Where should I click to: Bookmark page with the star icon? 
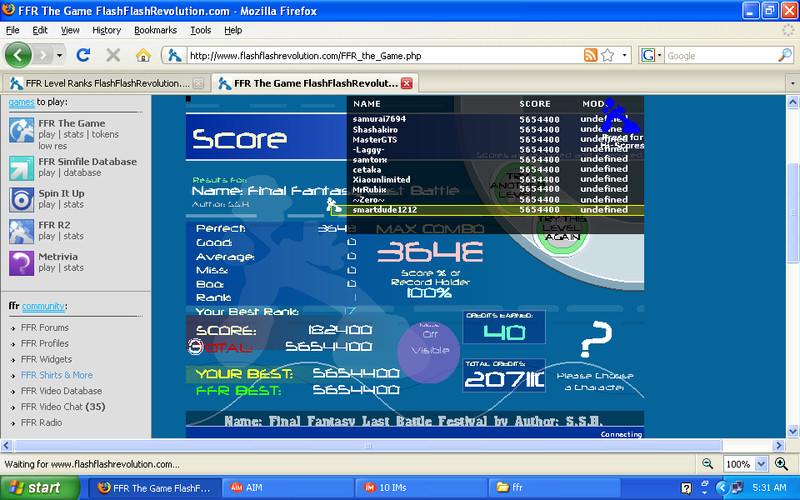coord(608,55)
